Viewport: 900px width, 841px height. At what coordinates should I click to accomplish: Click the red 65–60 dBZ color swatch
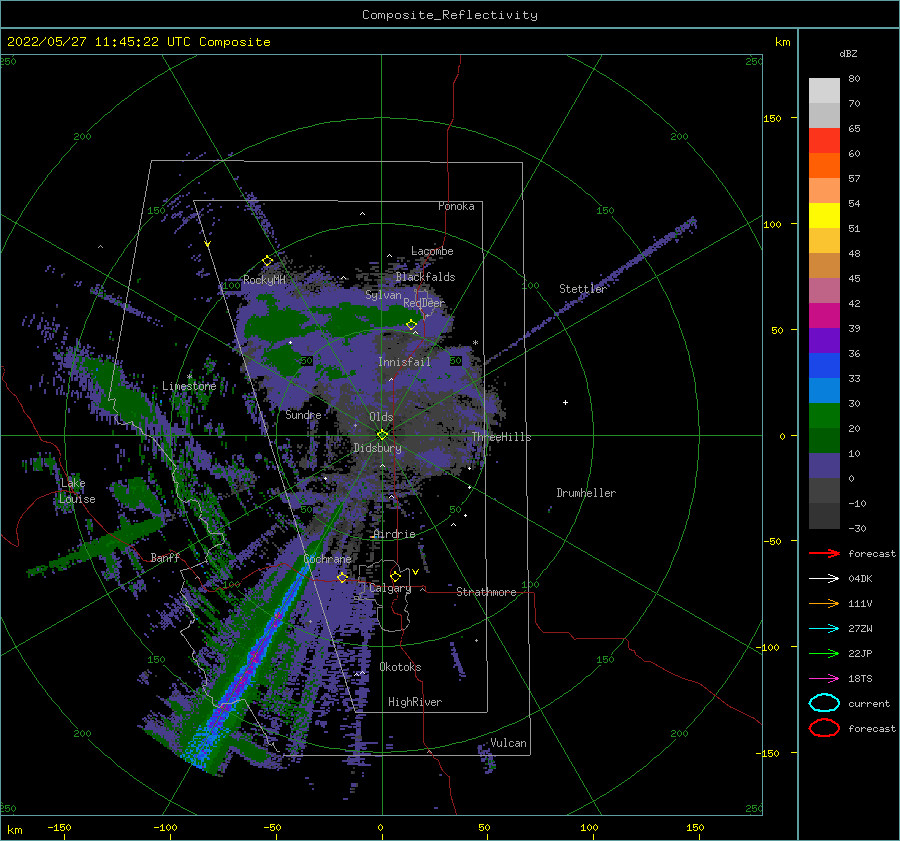(x=824, y=141)
